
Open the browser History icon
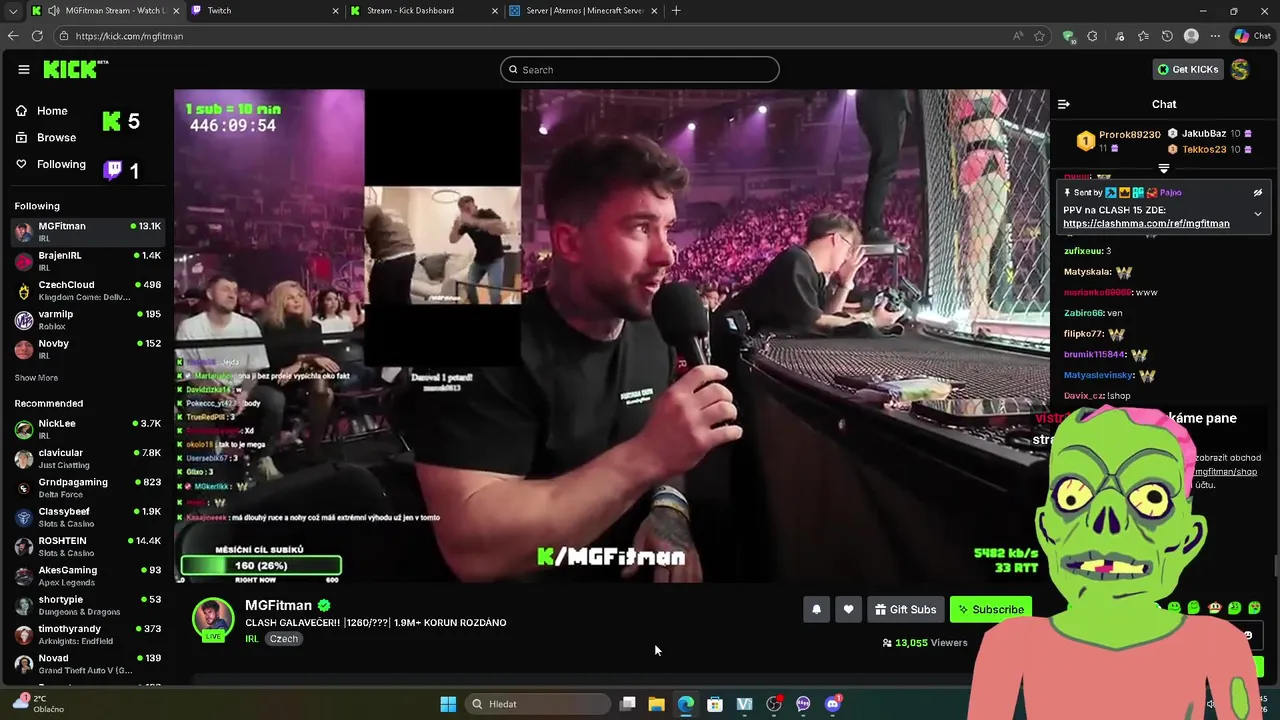pyautogui.click(x=1167, y=36)
